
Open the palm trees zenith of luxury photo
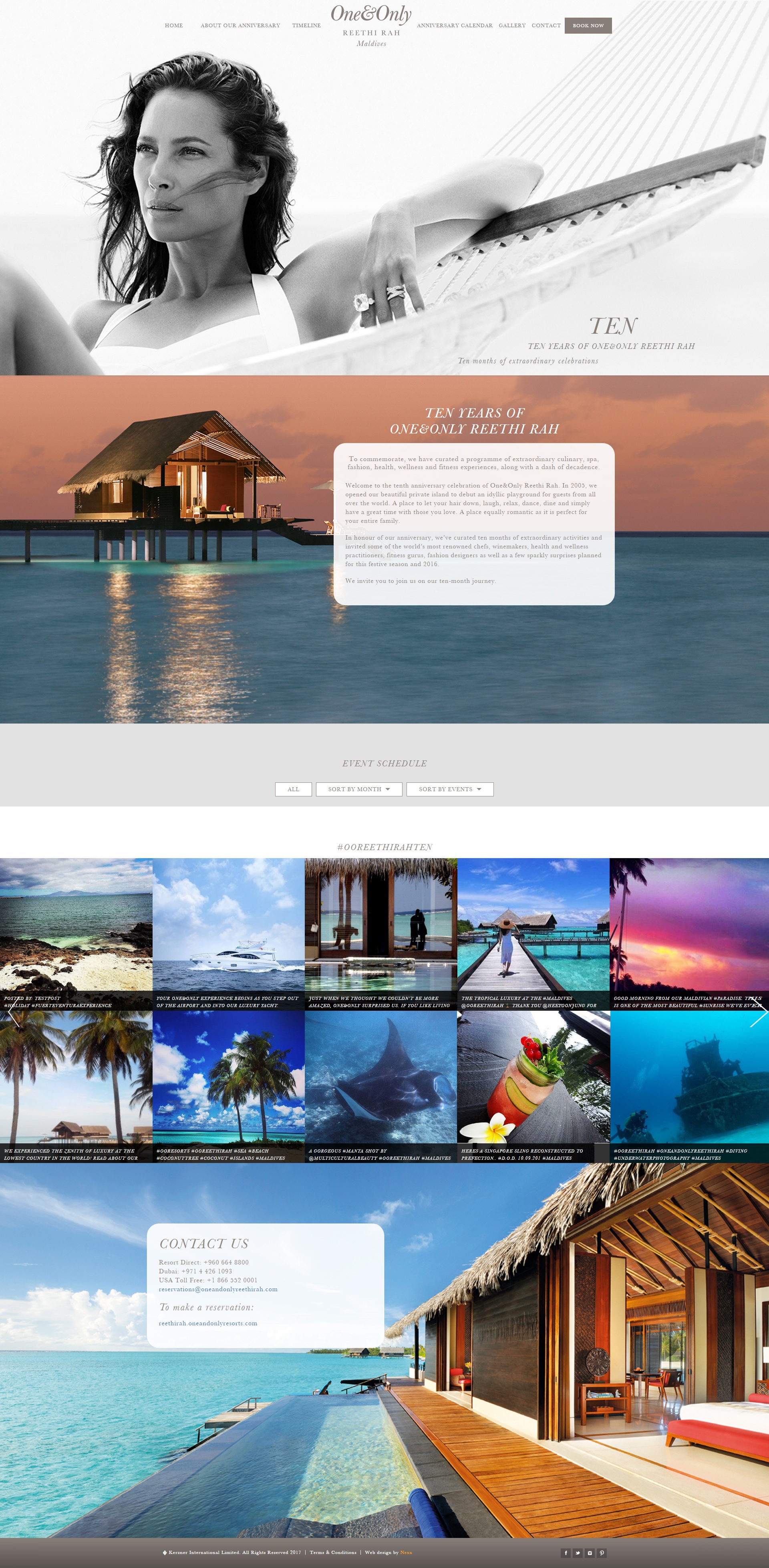[76, 1086]
